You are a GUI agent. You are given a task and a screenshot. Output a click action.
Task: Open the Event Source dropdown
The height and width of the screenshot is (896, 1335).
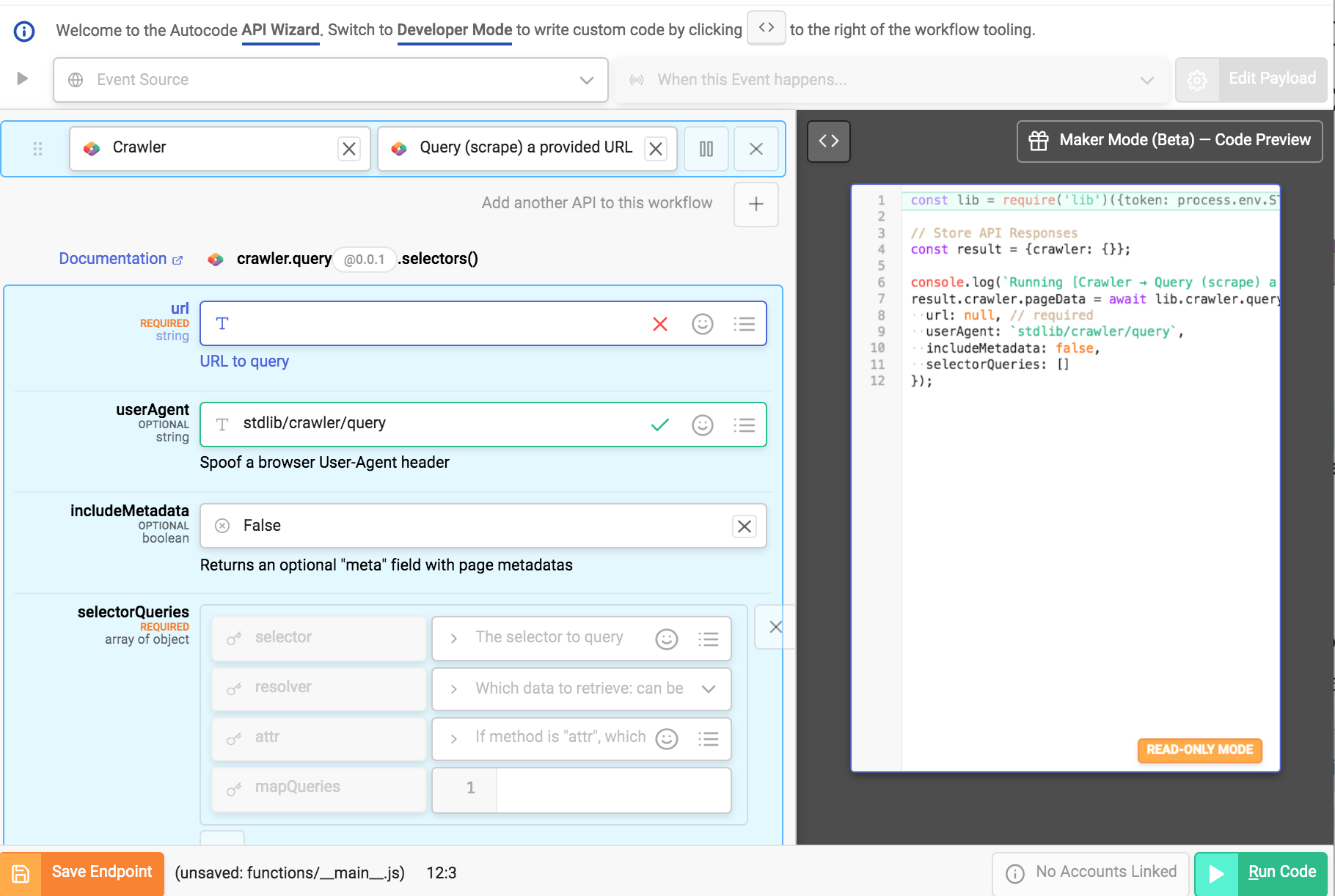tap(331, 80)
